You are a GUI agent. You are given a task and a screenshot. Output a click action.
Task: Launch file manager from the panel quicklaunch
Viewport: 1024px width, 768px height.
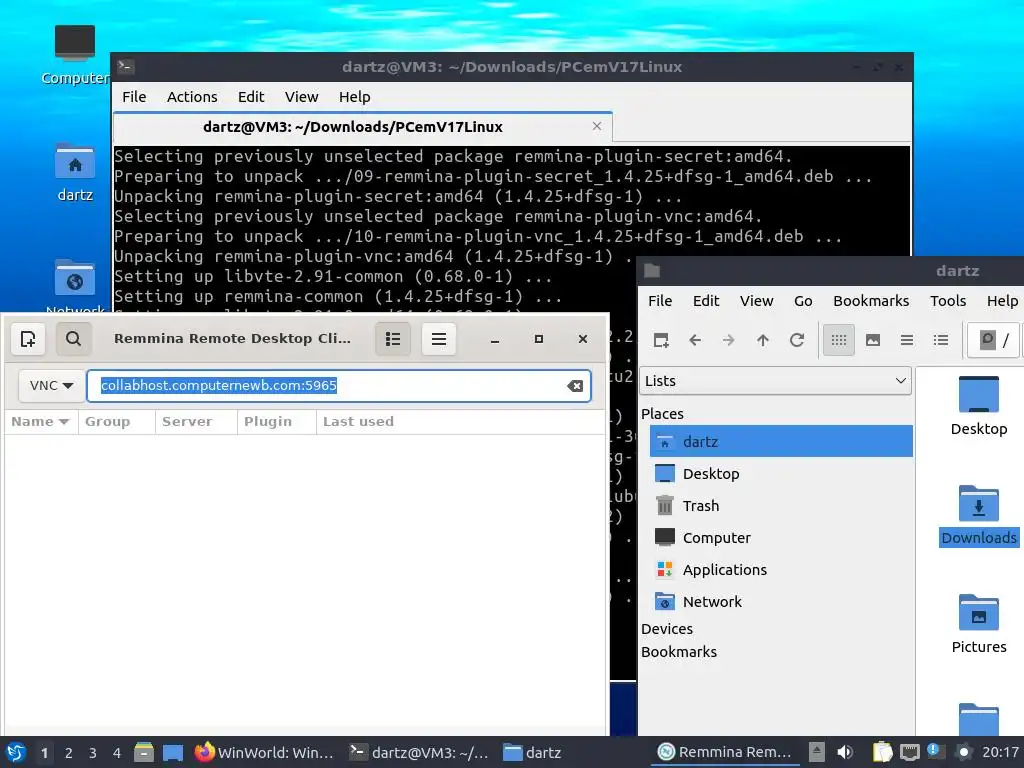click(x=144, y=752)
